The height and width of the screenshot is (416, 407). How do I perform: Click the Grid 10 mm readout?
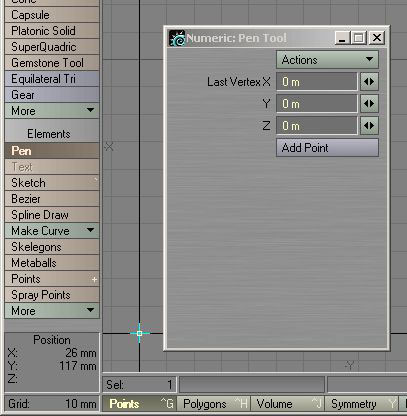click(52, 404)
